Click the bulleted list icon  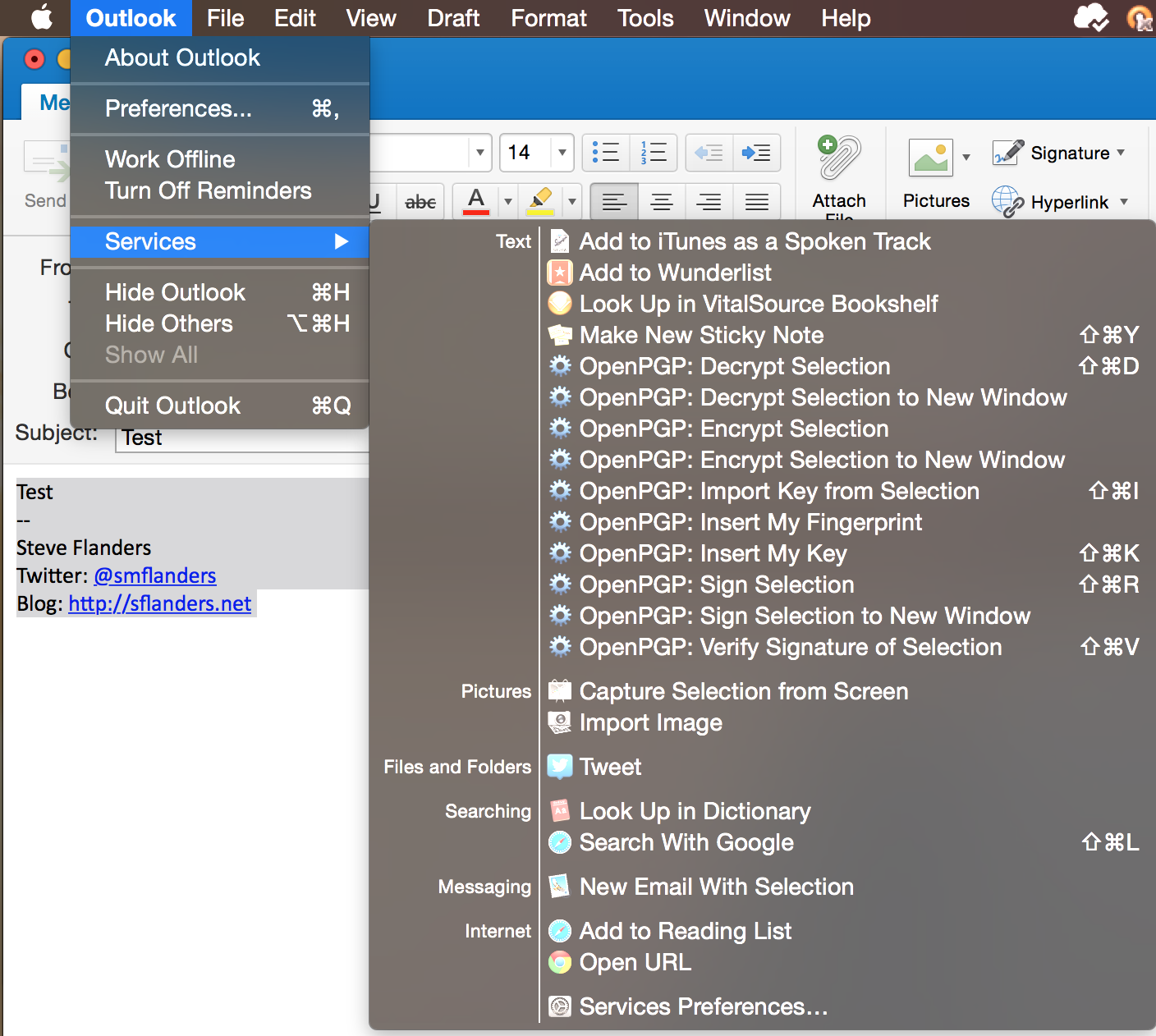point(606,153)
